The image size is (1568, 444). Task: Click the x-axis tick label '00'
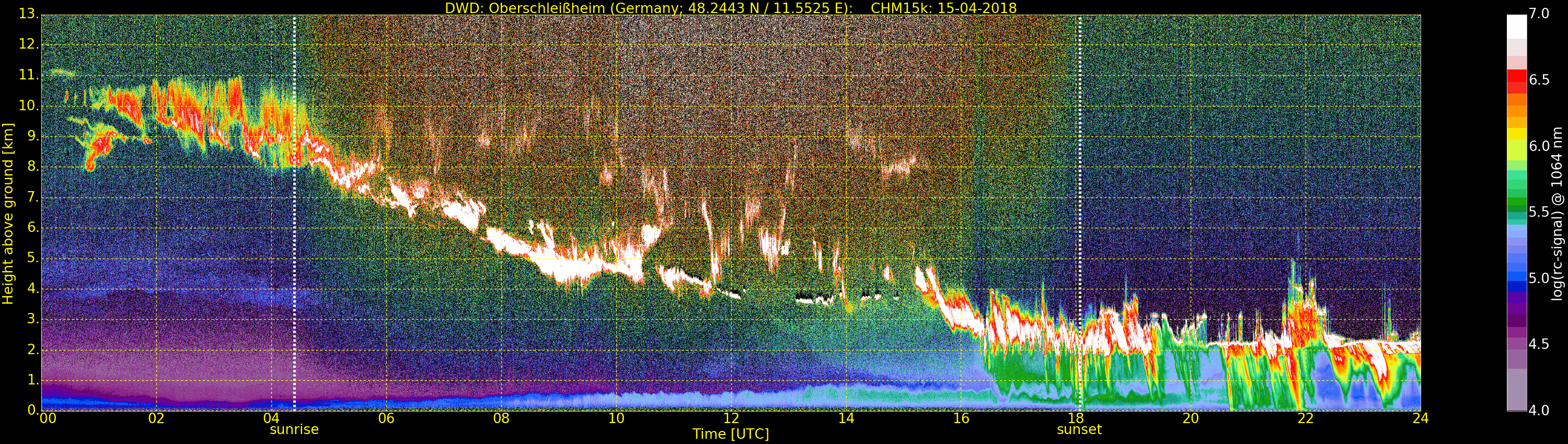click(48, 418)
